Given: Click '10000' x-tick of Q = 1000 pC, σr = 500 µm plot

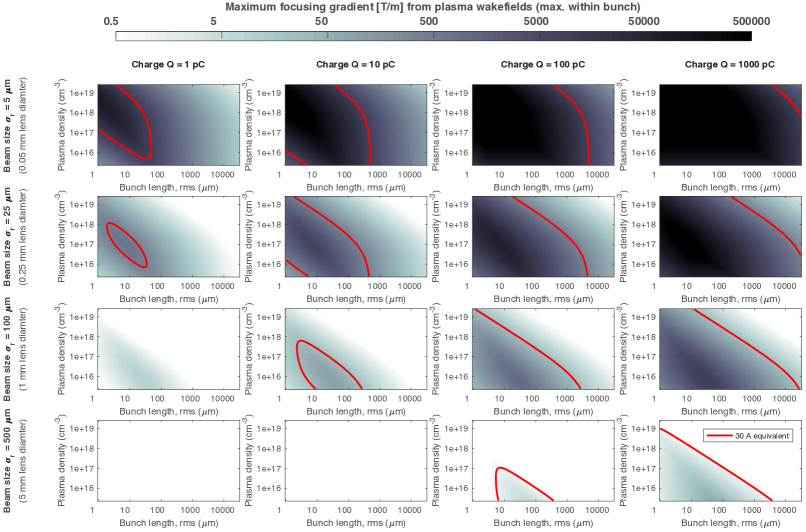Looking at the screenshot, I should click(784, 510).
